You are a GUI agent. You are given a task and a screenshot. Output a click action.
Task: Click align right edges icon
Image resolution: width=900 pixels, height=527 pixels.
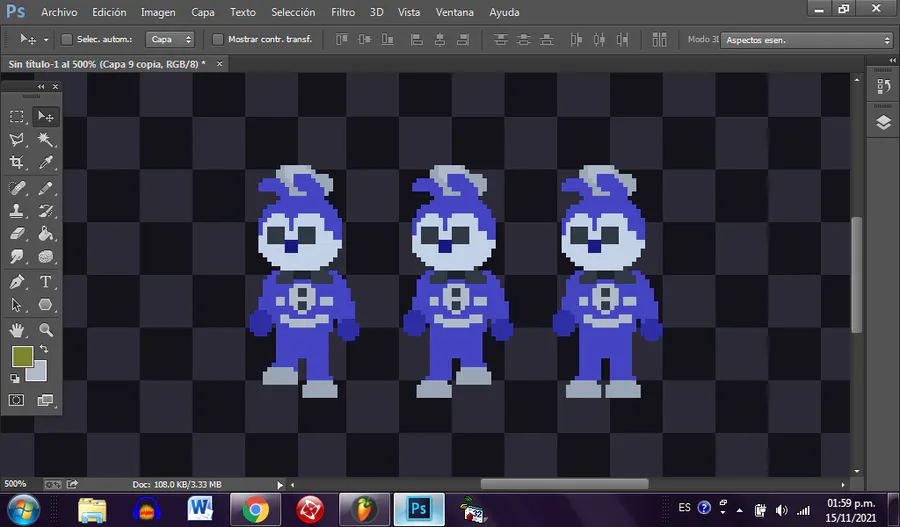pyautogui.click(x=463, y=40)
